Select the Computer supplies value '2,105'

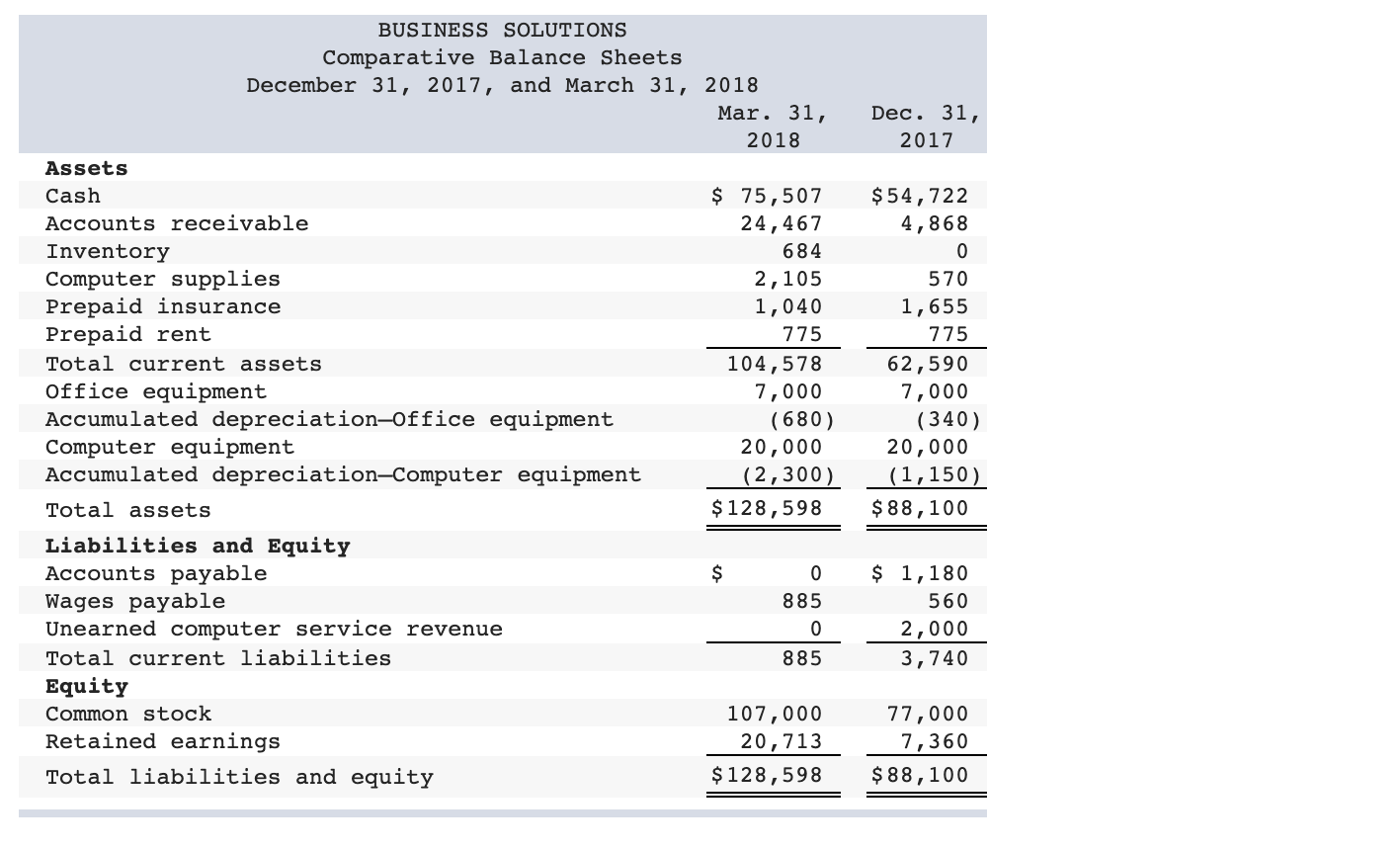[788, 279]
